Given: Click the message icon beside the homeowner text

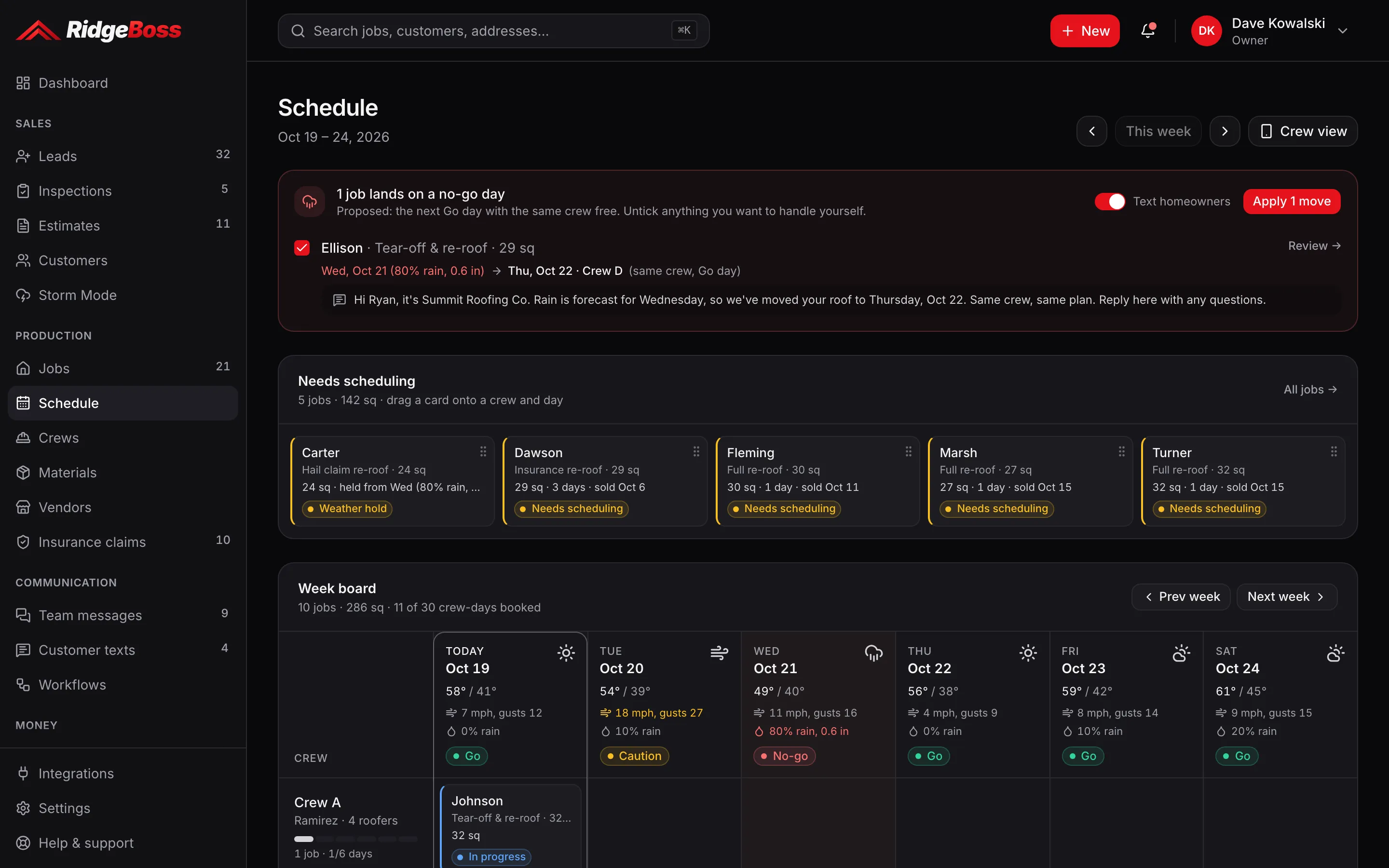Looking at the screenshot, I should coord(339,299).
